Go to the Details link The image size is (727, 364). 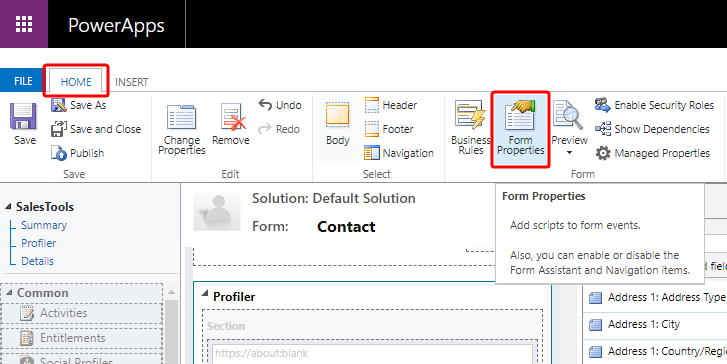point(38,261)
